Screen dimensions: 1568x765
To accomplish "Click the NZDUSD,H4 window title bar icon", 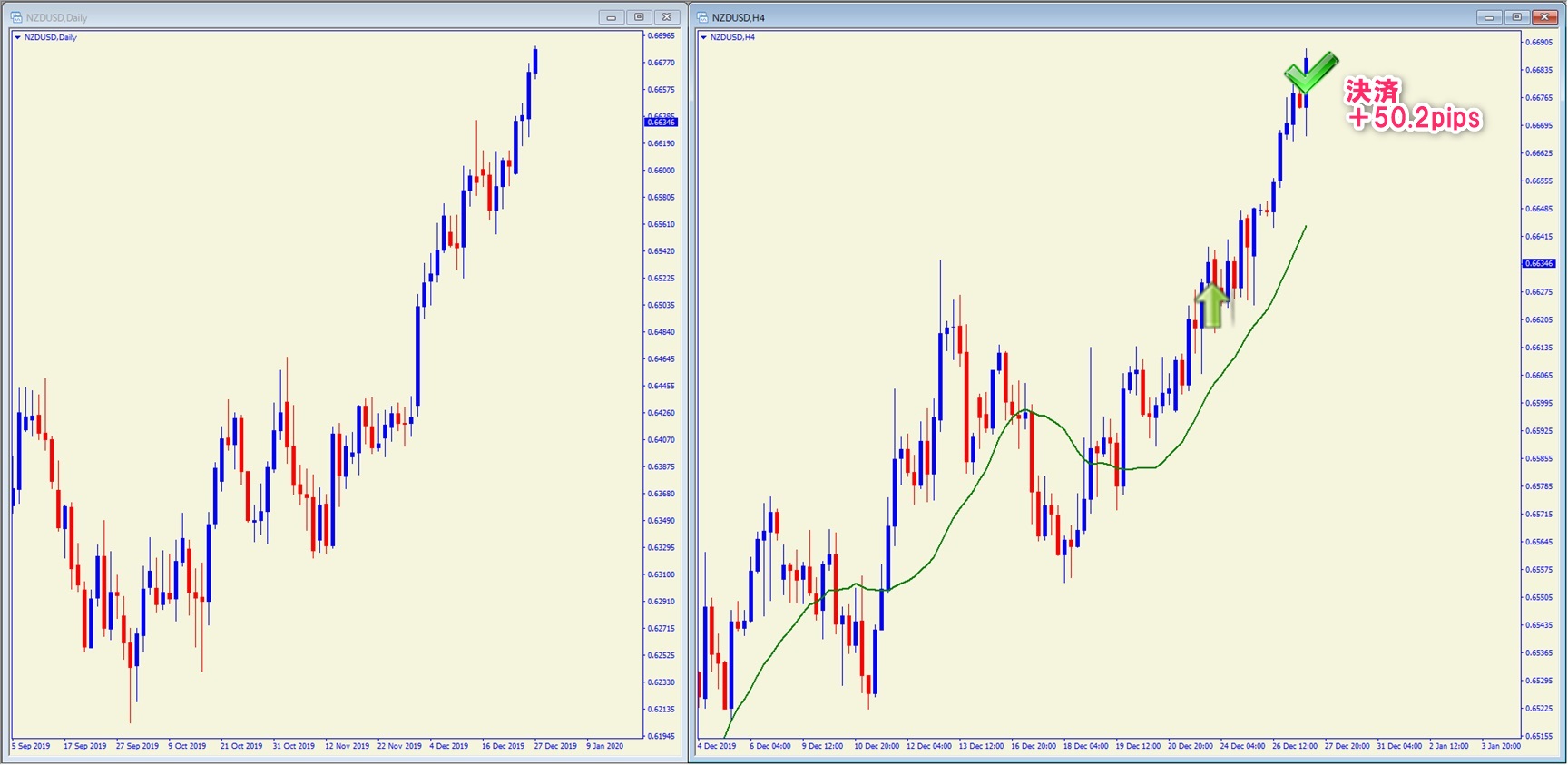I will point(702,17).
